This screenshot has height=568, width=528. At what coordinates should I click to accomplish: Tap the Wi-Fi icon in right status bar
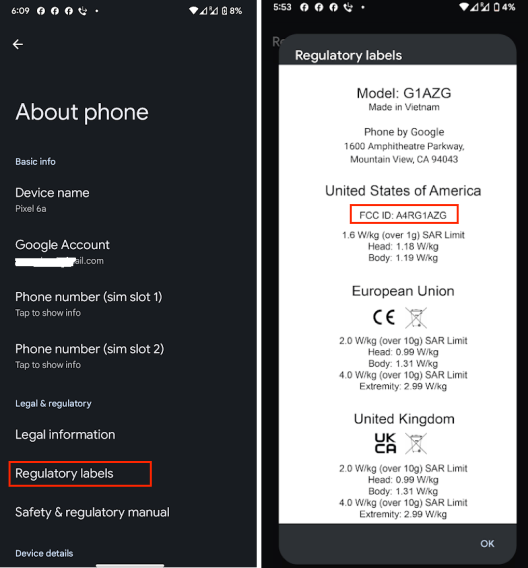tap(464, 7)
